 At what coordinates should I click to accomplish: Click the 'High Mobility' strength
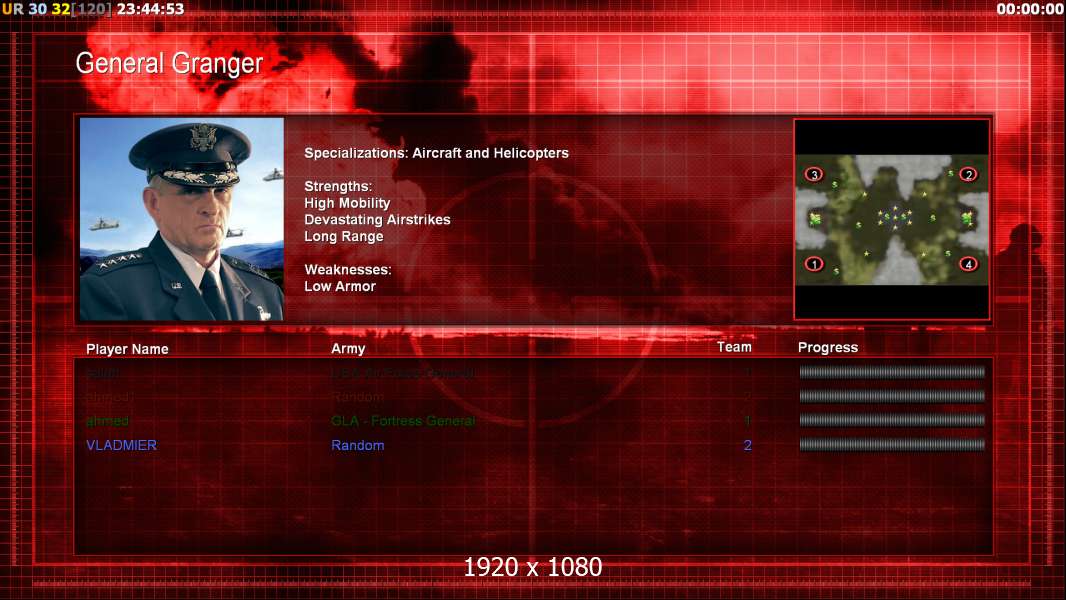(x=347, y=203)
